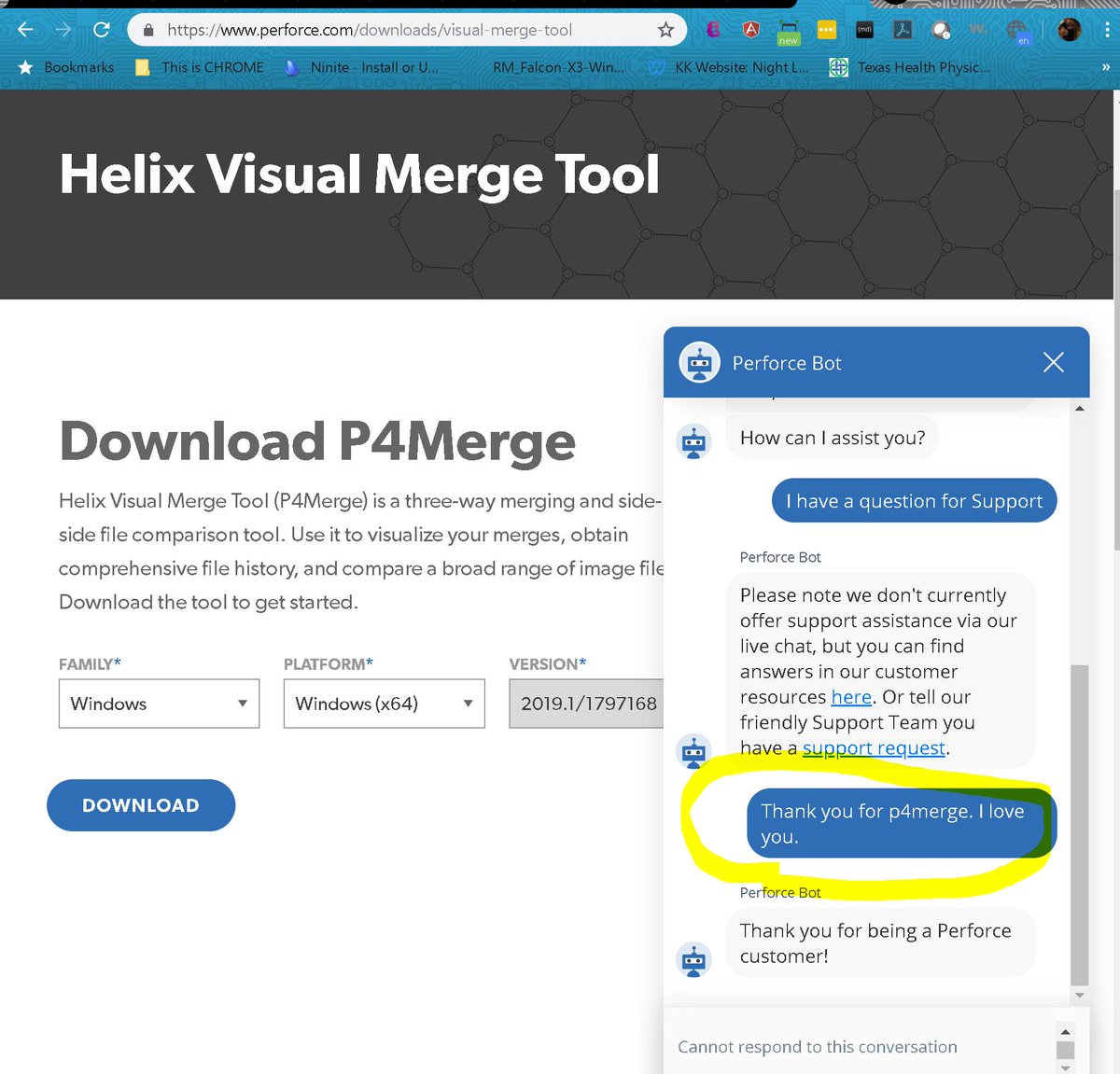Open the Bookmarks star folder
The height and width of the screenshot is (1074, 1120).
click(x=65, y=67)
